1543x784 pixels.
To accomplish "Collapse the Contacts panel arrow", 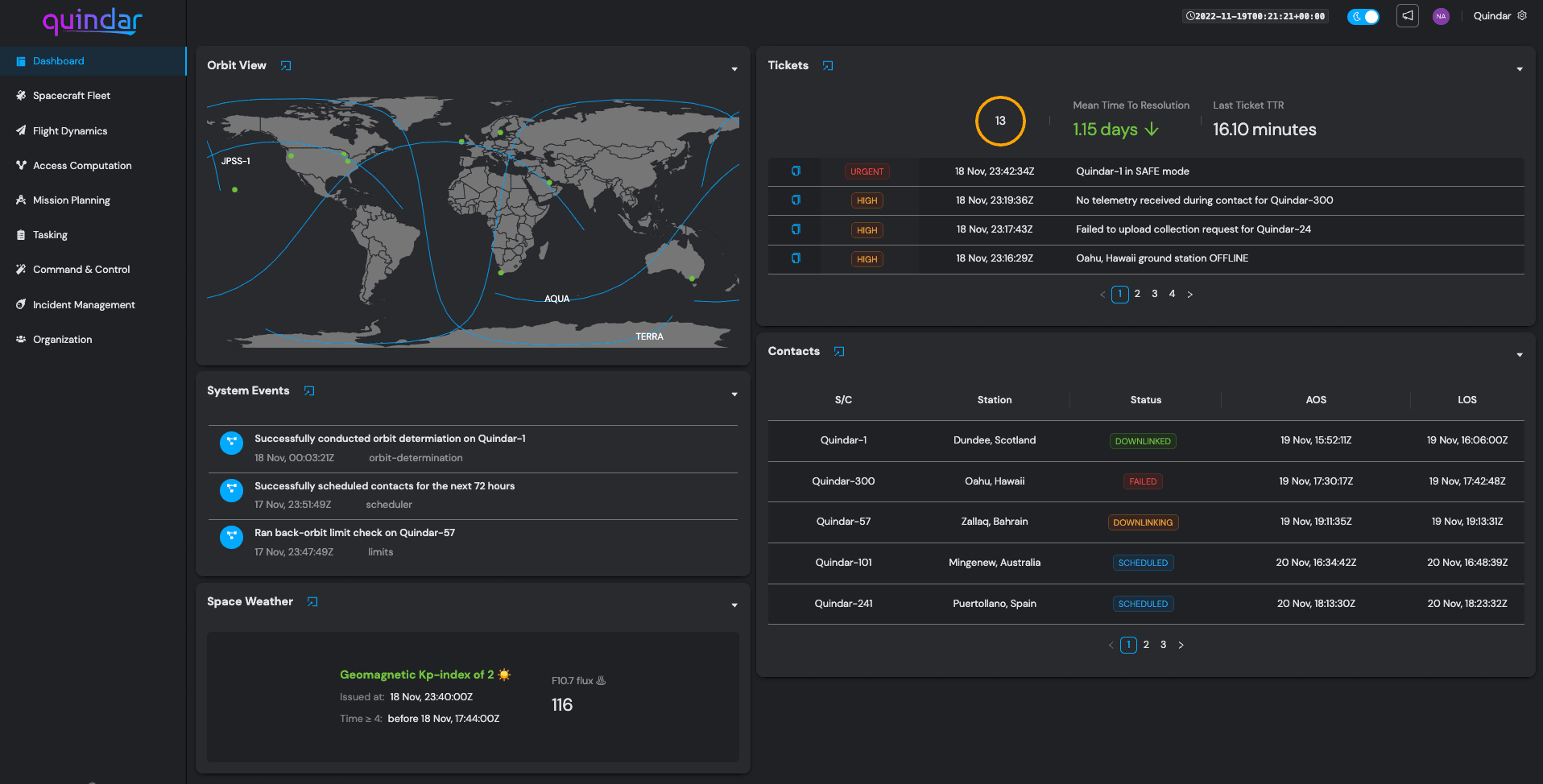I will [1519, 355].
